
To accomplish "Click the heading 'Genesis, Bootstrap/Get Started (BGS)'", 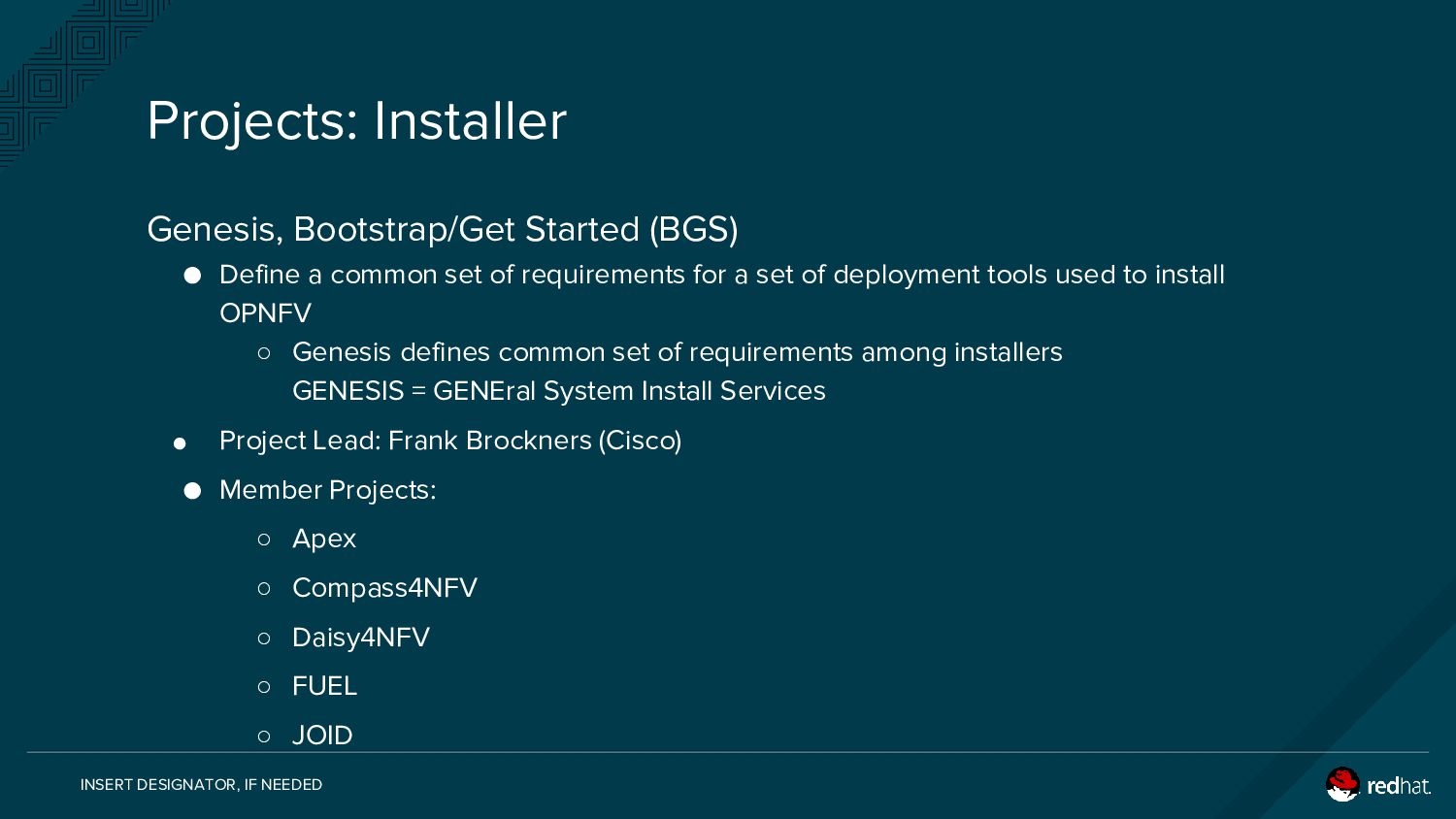I will [443, 229].
